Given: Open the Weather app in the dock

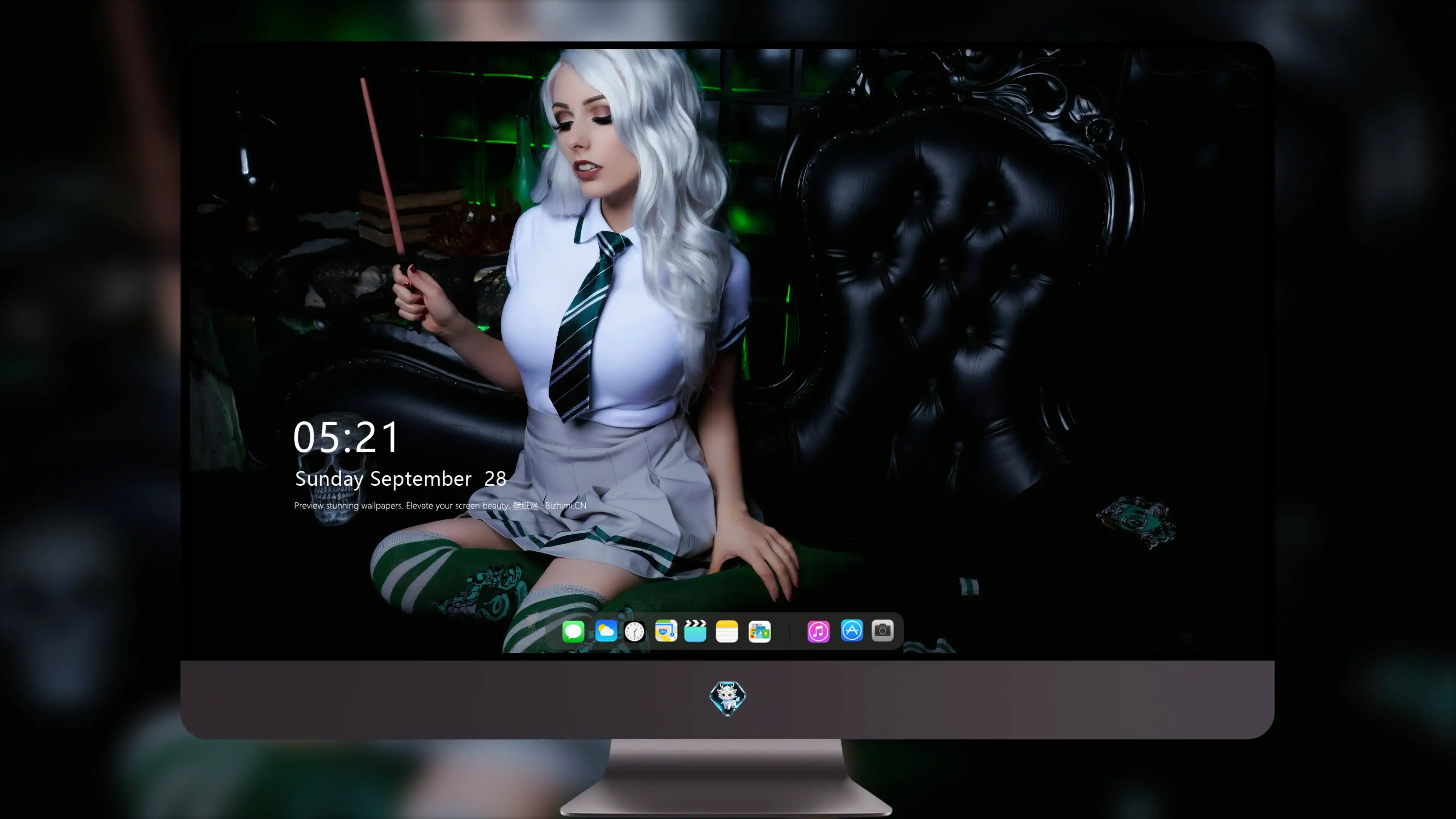Looking at the screenshot, I should point(606,631).
